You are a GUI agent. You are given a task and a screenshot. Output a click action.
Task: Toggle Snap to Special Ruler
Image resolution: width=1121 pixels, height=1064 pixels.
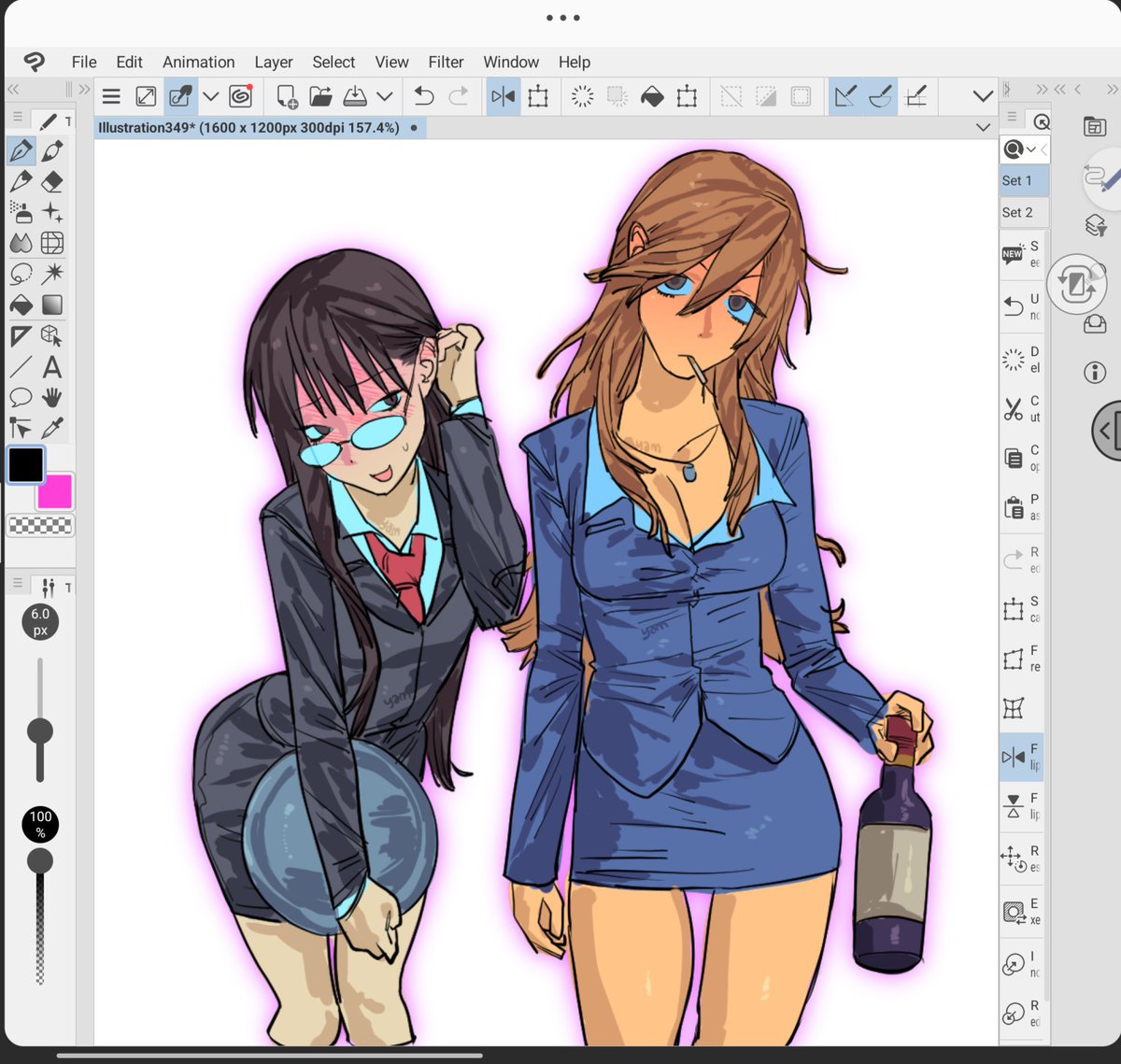tap(880, 96)
